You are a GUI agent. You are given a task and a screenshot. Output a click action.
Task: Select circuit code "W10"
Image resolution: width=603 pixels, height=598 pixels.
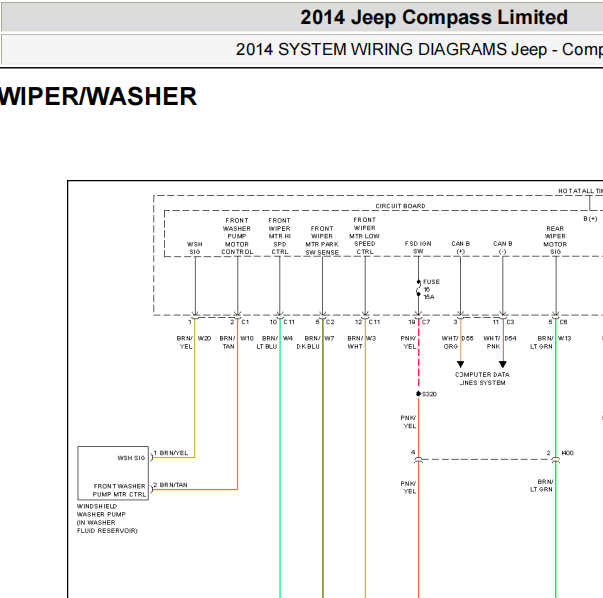coord(247,338)
